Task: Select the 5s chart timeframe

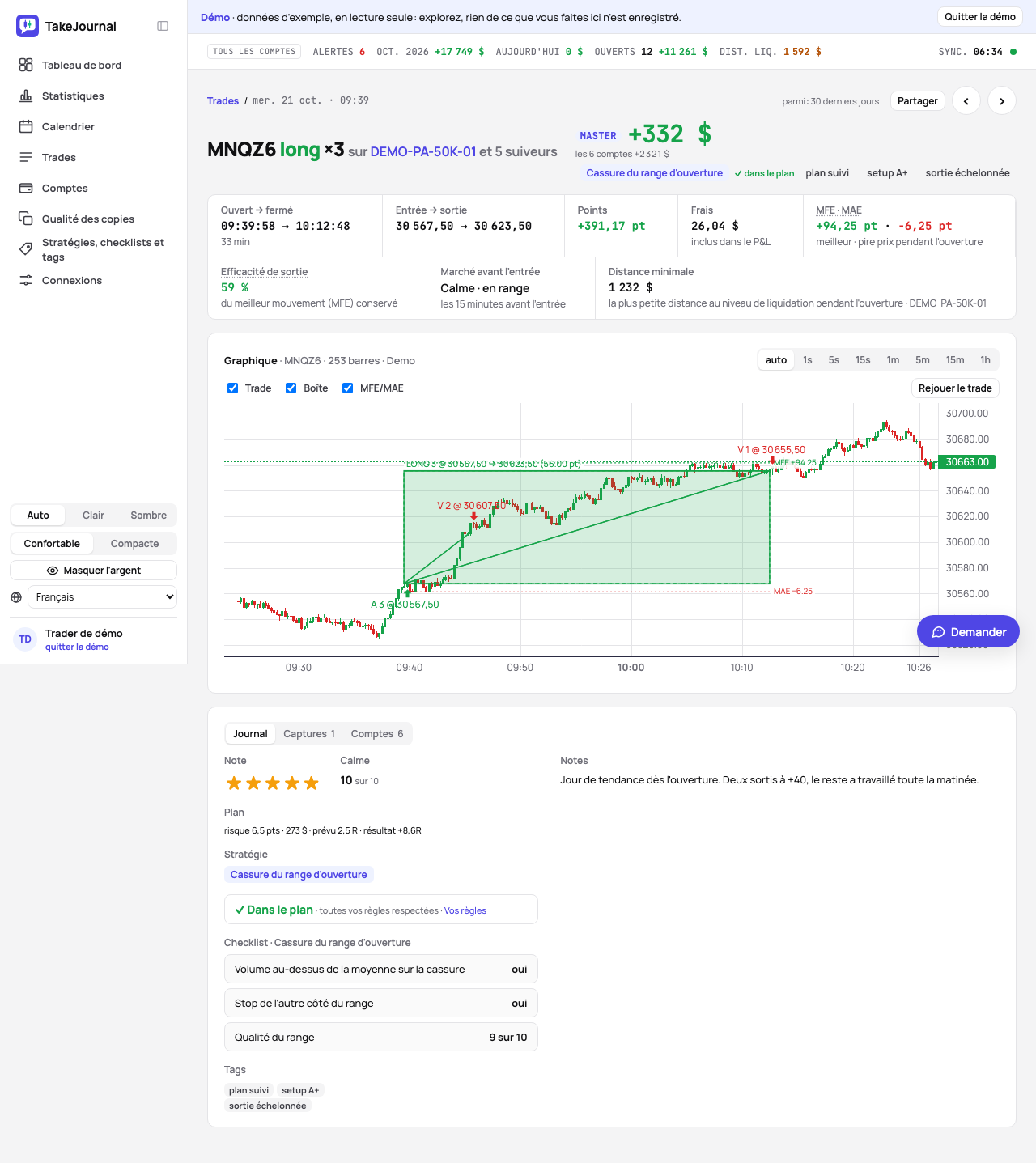Action: click(x=834, y=360)
